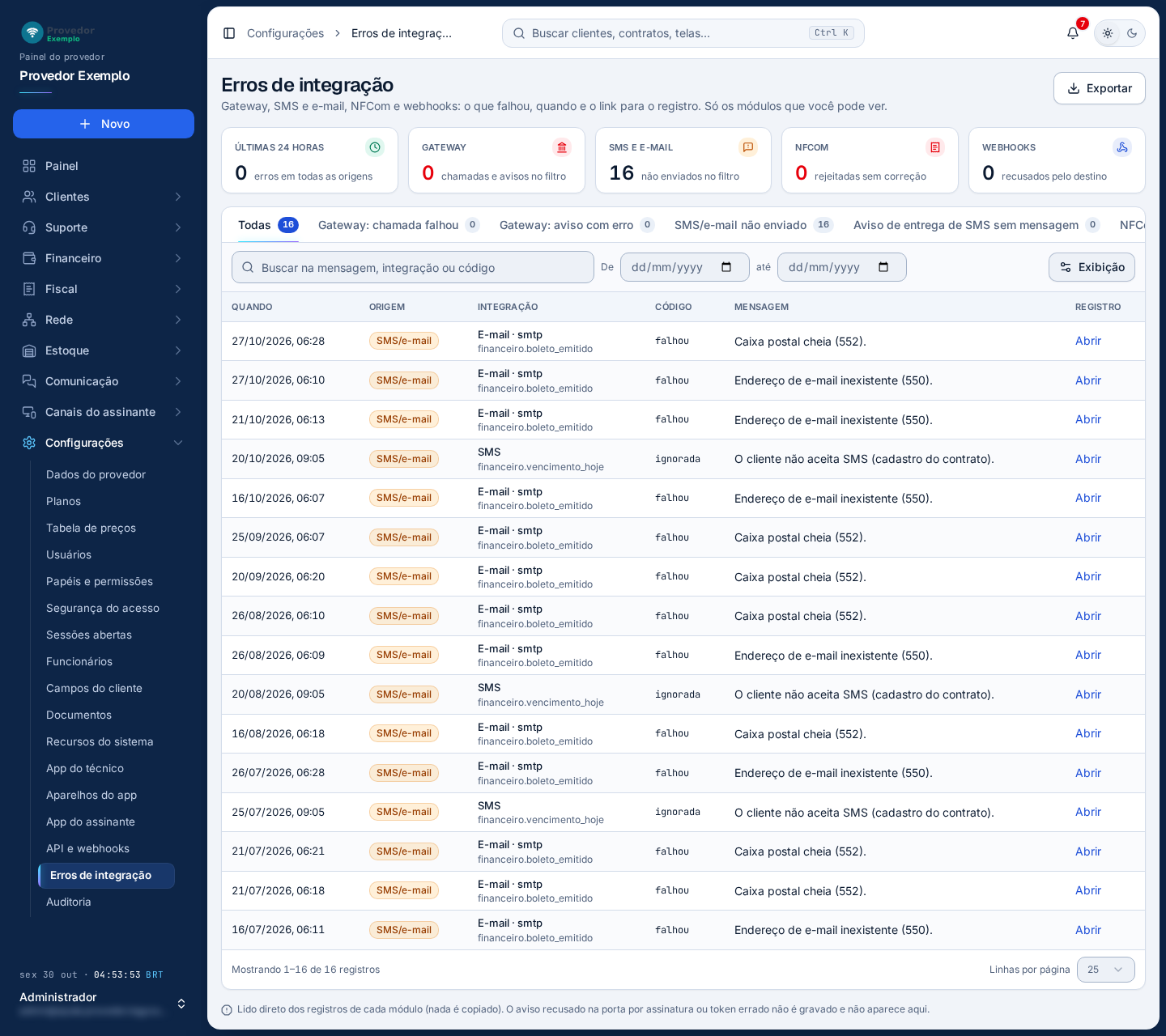The width and height of the screenshot is (1166, 1036).
Task: Click the até date input field
Action: click(842, 267)
